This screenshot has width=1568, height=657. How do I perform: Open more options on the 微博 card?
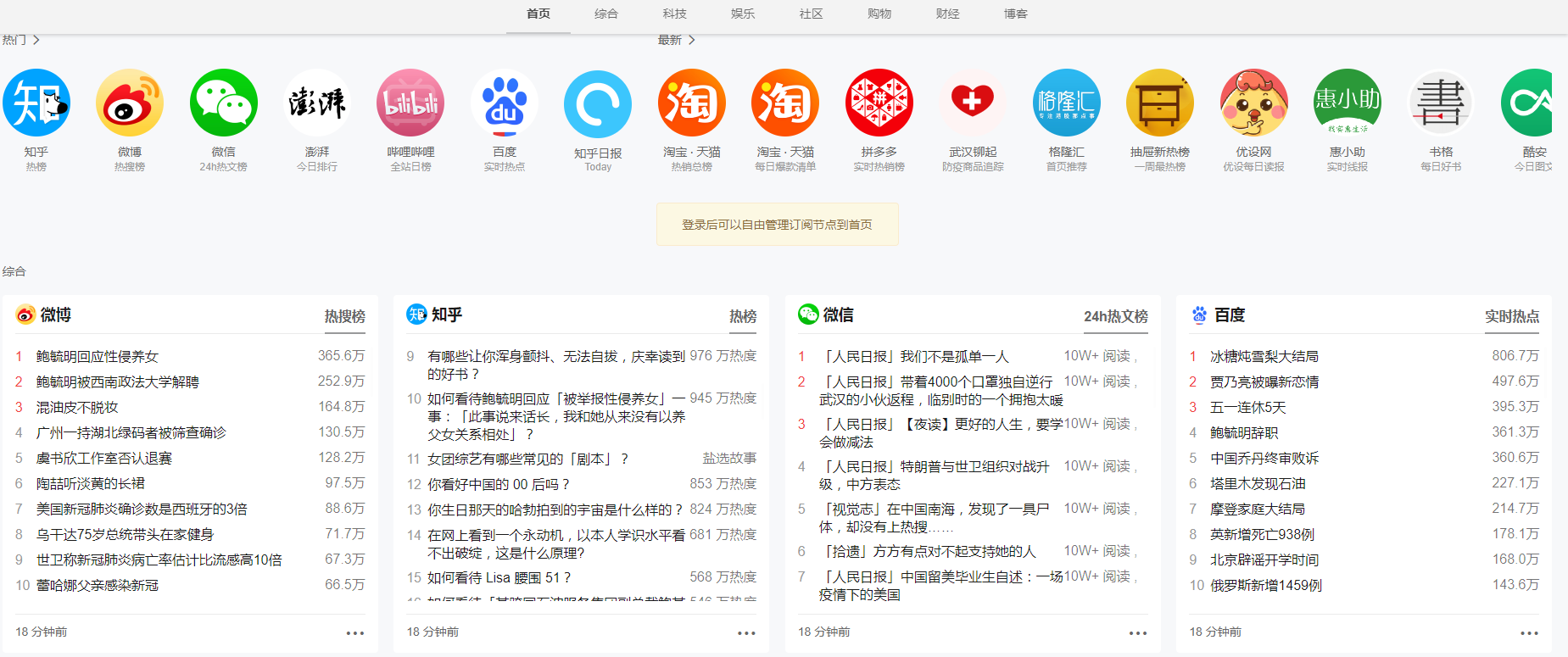355,633
